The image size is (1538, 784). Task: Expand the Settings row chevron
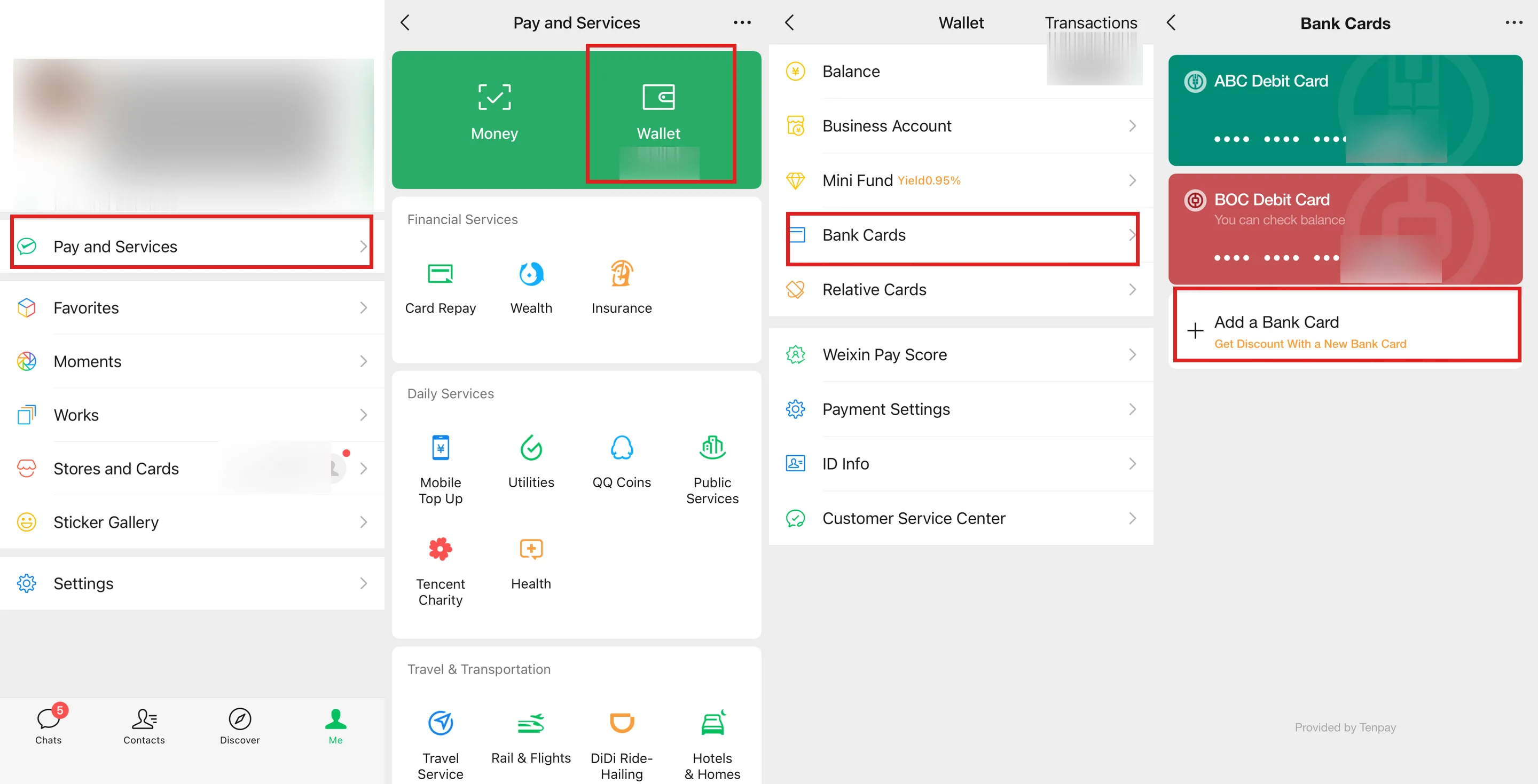pyautogui.click(x=364, y=583)
